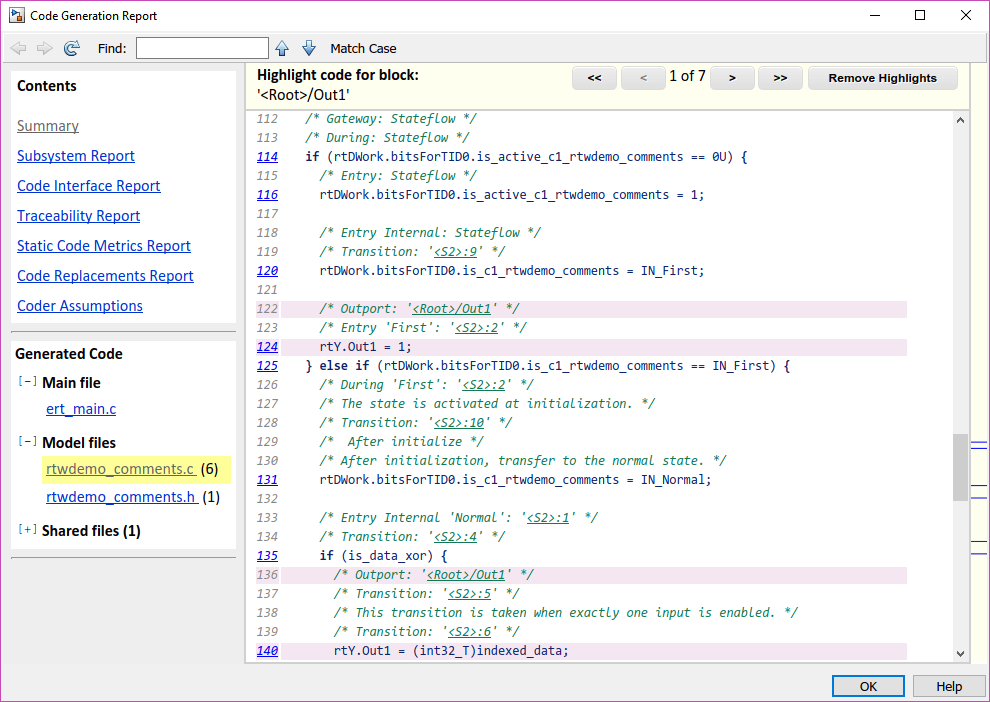Jump to first highlight with << button
The width and height of the screenshot is (990, 702).
pos(594,78)
